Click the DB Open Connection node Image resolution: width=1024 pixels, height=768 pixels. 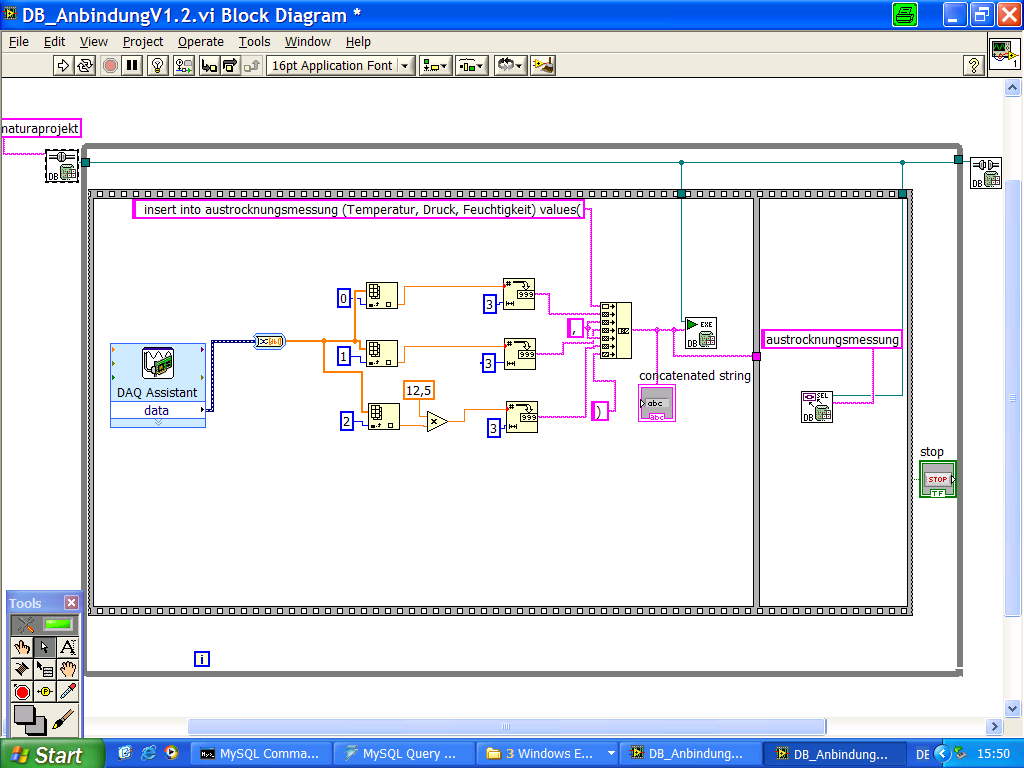click(62, 166)
